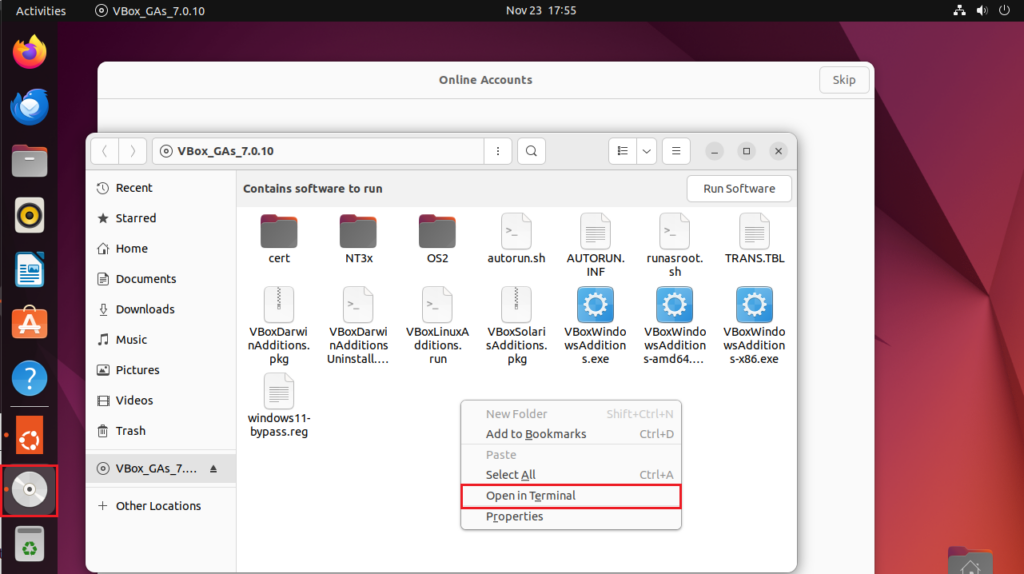The width and height of the screenshot is (1024, 574).
Task: Expand the view options dropdown arrow
Action: coord(646,151)
